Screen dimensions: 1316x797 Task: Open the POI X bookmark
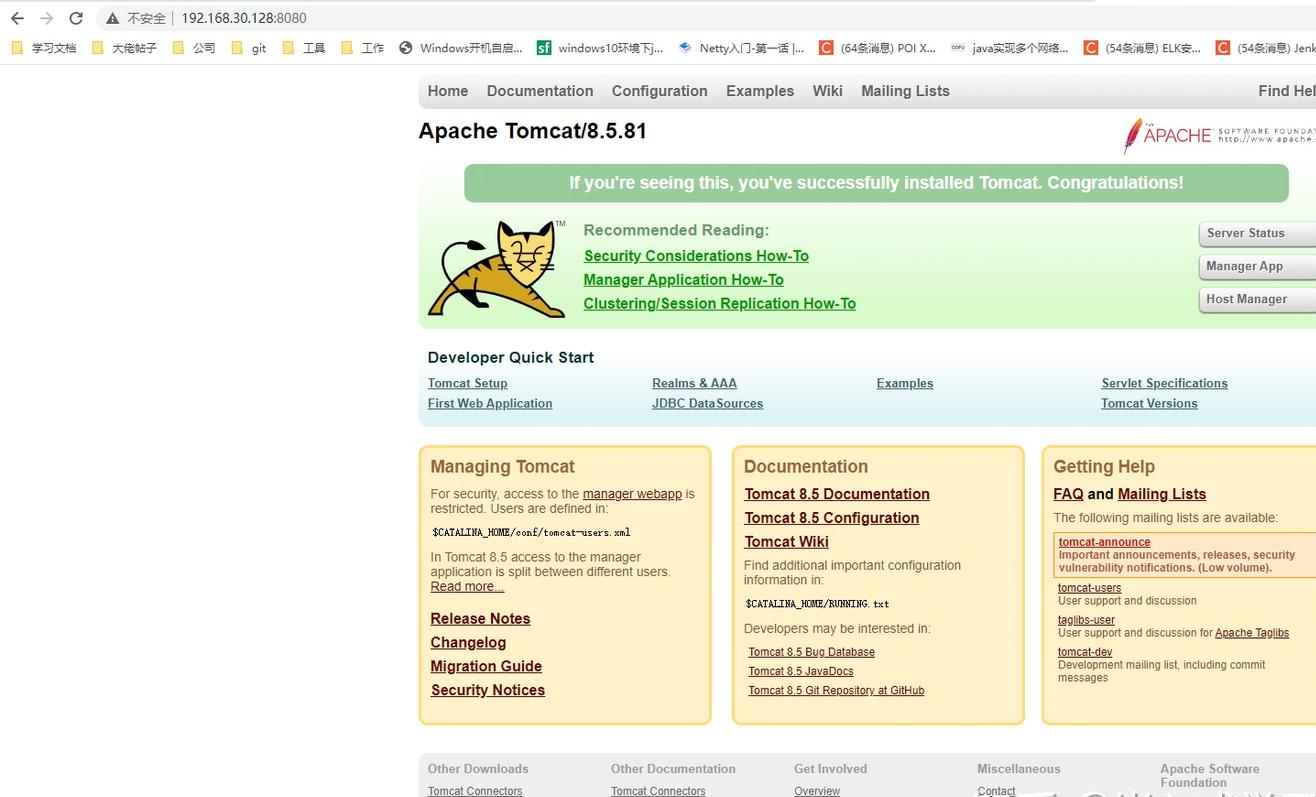coord(877,47)
